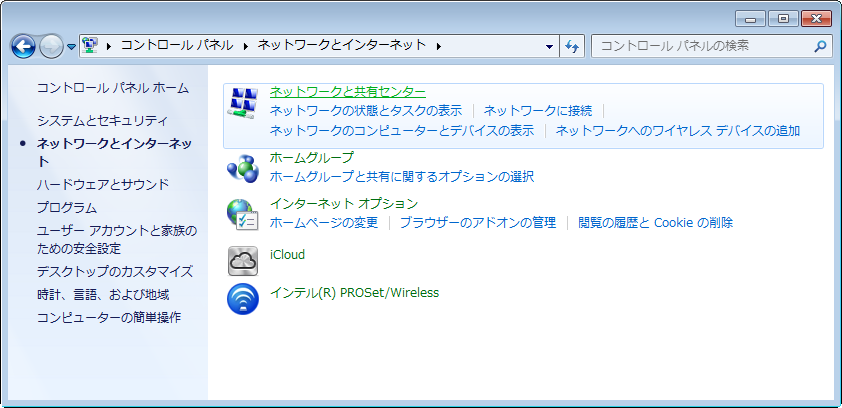
Task: Click ネットワークの状態とタスクの表示
Action: [366, 111]
